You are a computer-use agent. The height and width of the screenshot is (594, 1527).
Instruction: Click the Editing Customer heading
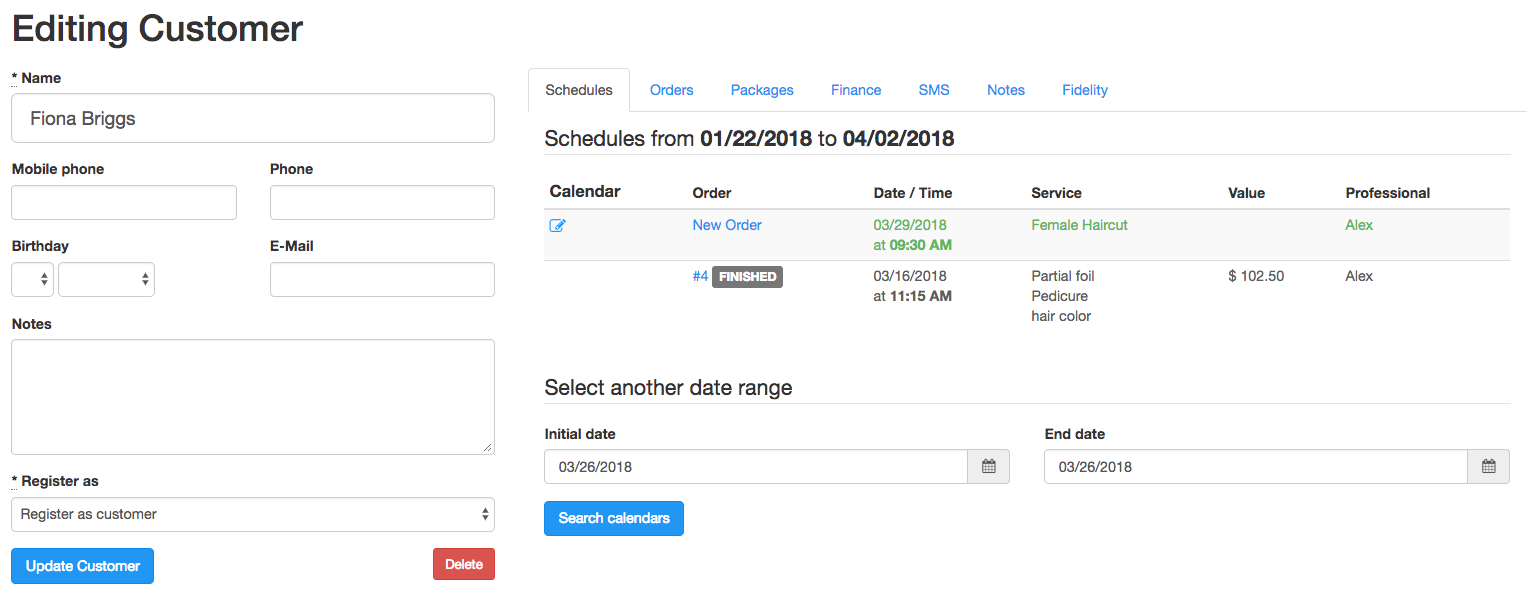click(157, 28)
